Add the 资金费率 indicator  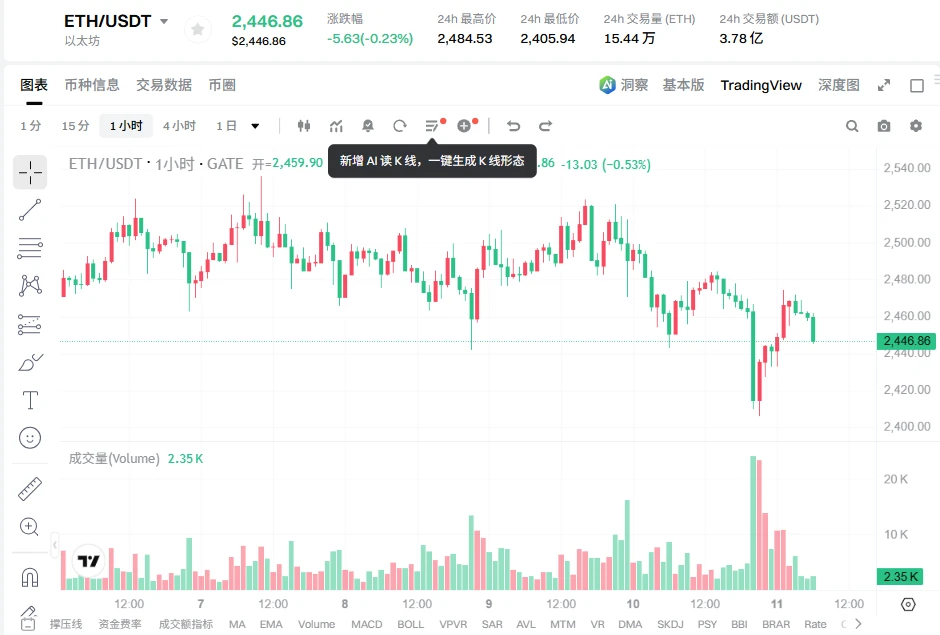120,624
